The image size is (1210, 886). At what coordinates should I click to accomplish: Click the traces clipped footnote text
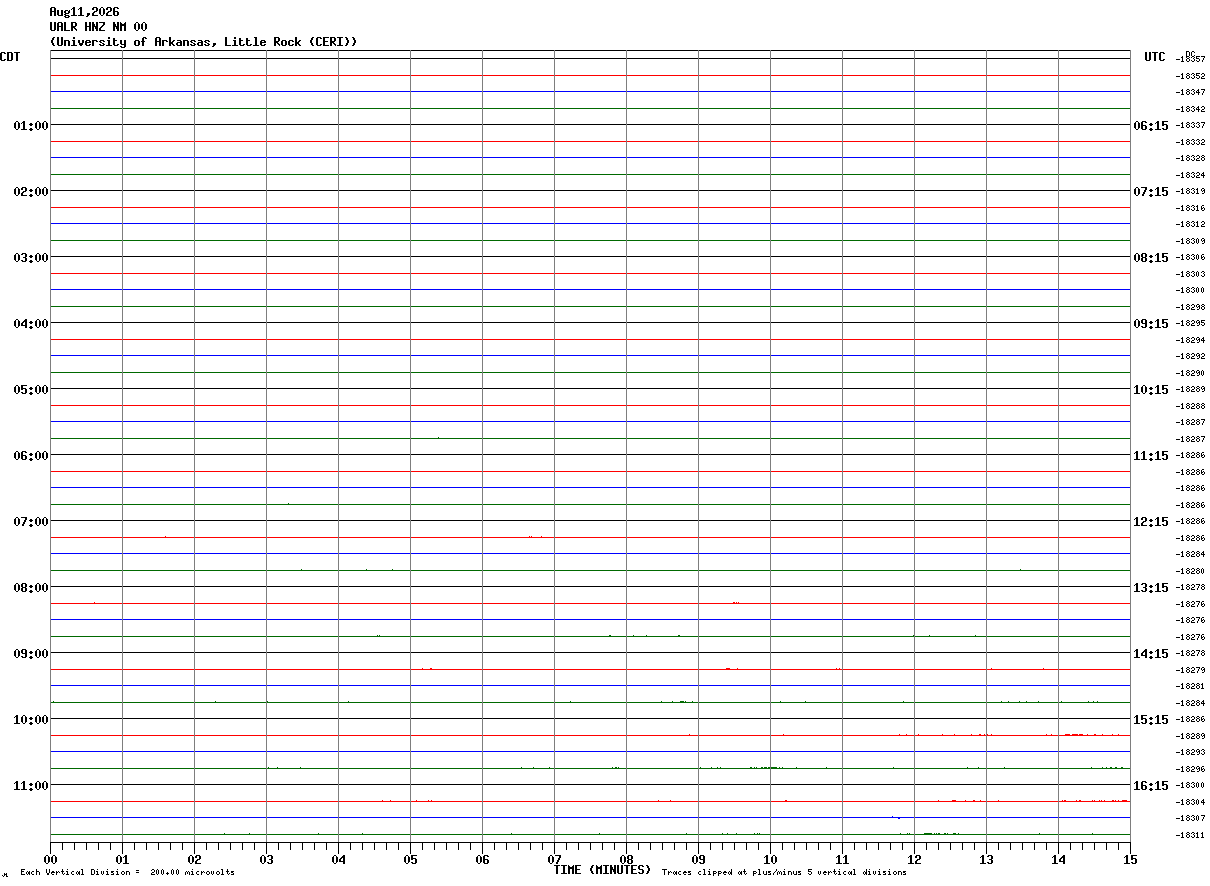click(x=784, y=873)
